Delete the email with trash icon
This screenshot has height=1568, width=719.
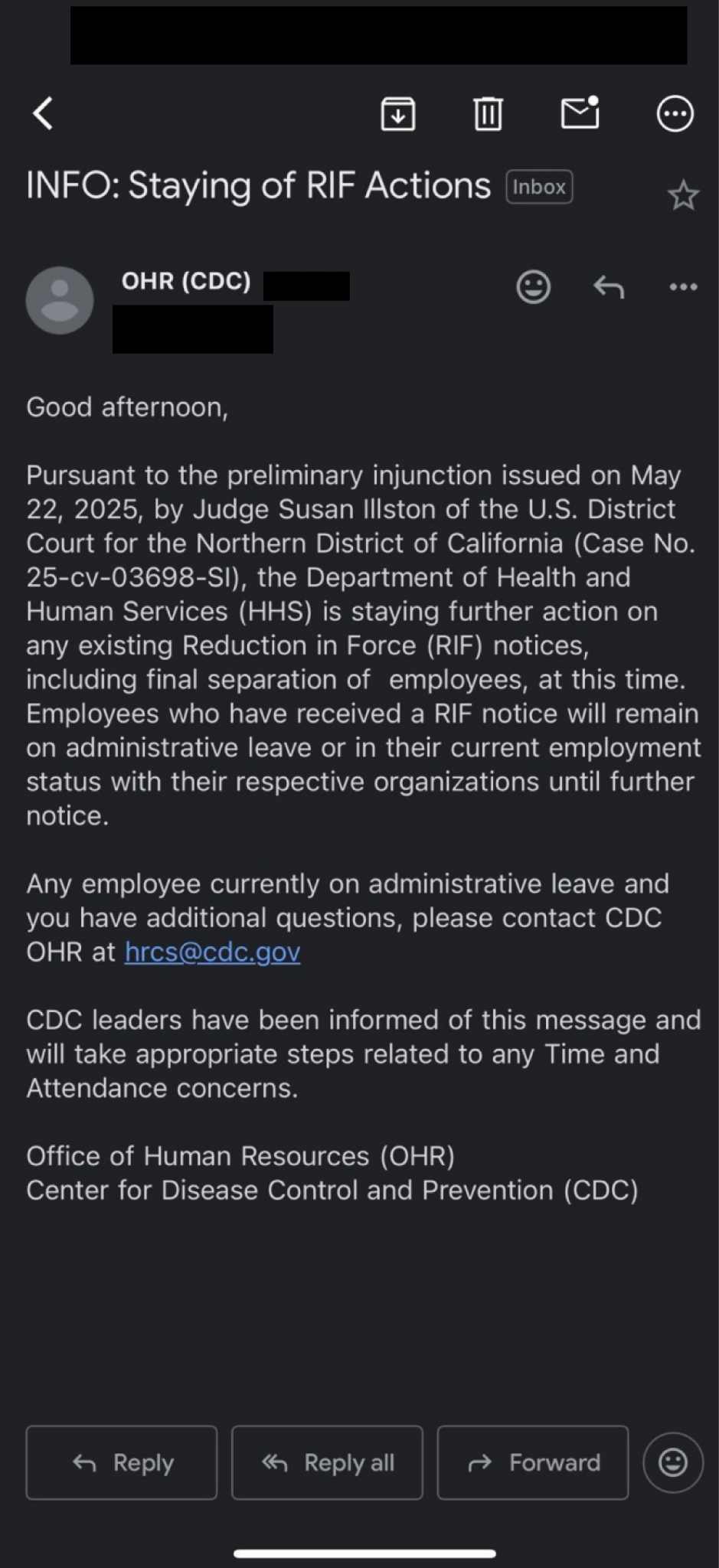(x=488, y=114)
